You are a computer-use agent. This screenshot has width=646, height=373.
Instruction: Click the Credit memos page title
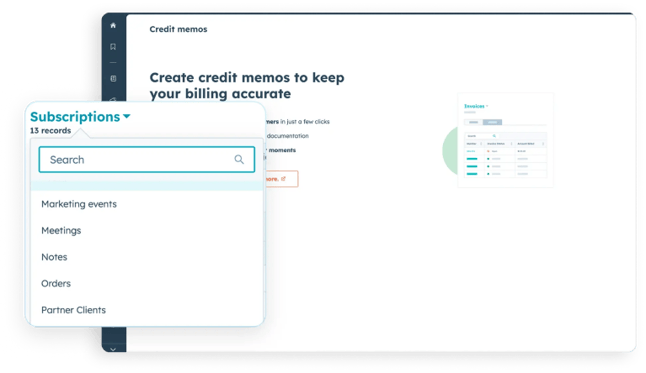pyautogui.click(x=178, y=29)
